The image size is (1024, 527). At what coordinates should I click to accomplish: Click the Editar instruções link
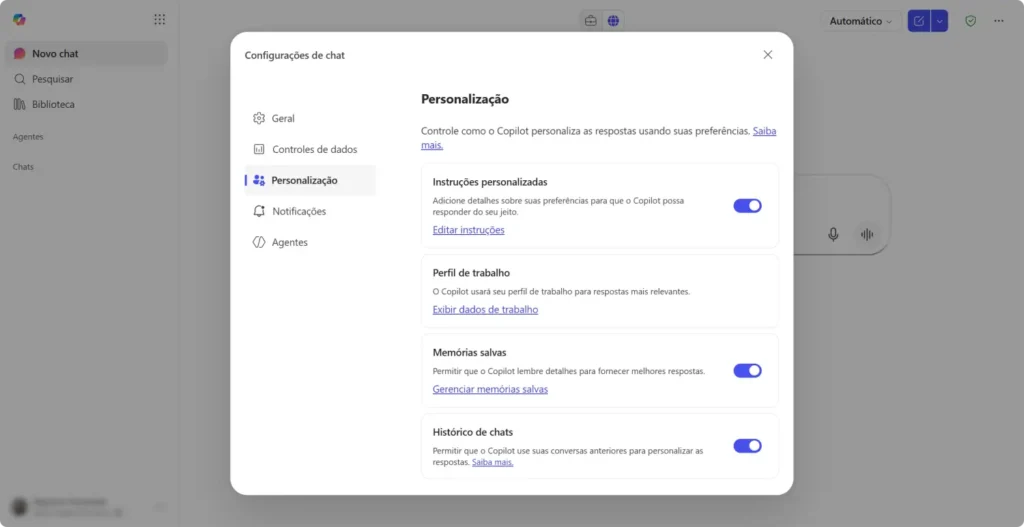pos(468,230)
